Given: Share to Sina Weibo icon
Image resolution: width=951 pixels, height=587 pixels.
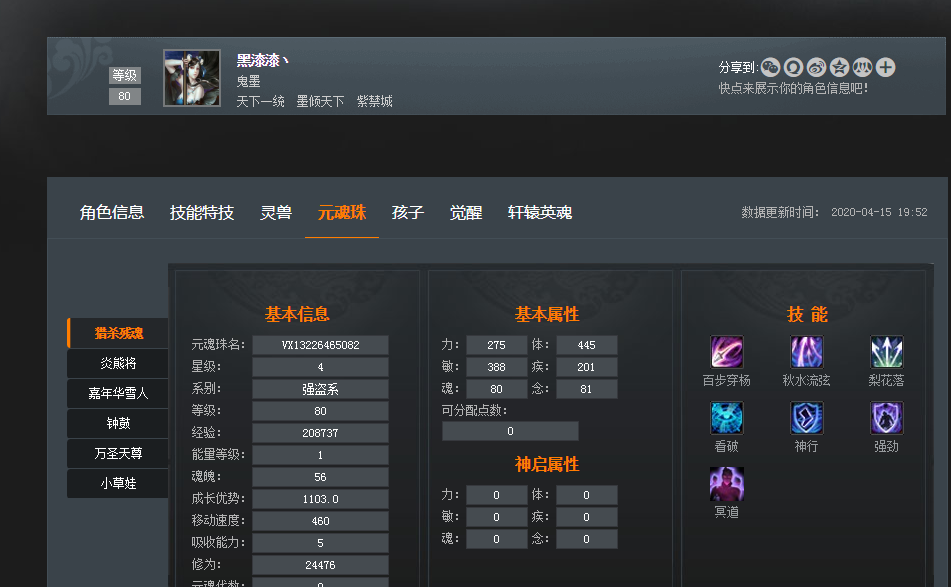Looking at the screenshot, I should 816,67.
